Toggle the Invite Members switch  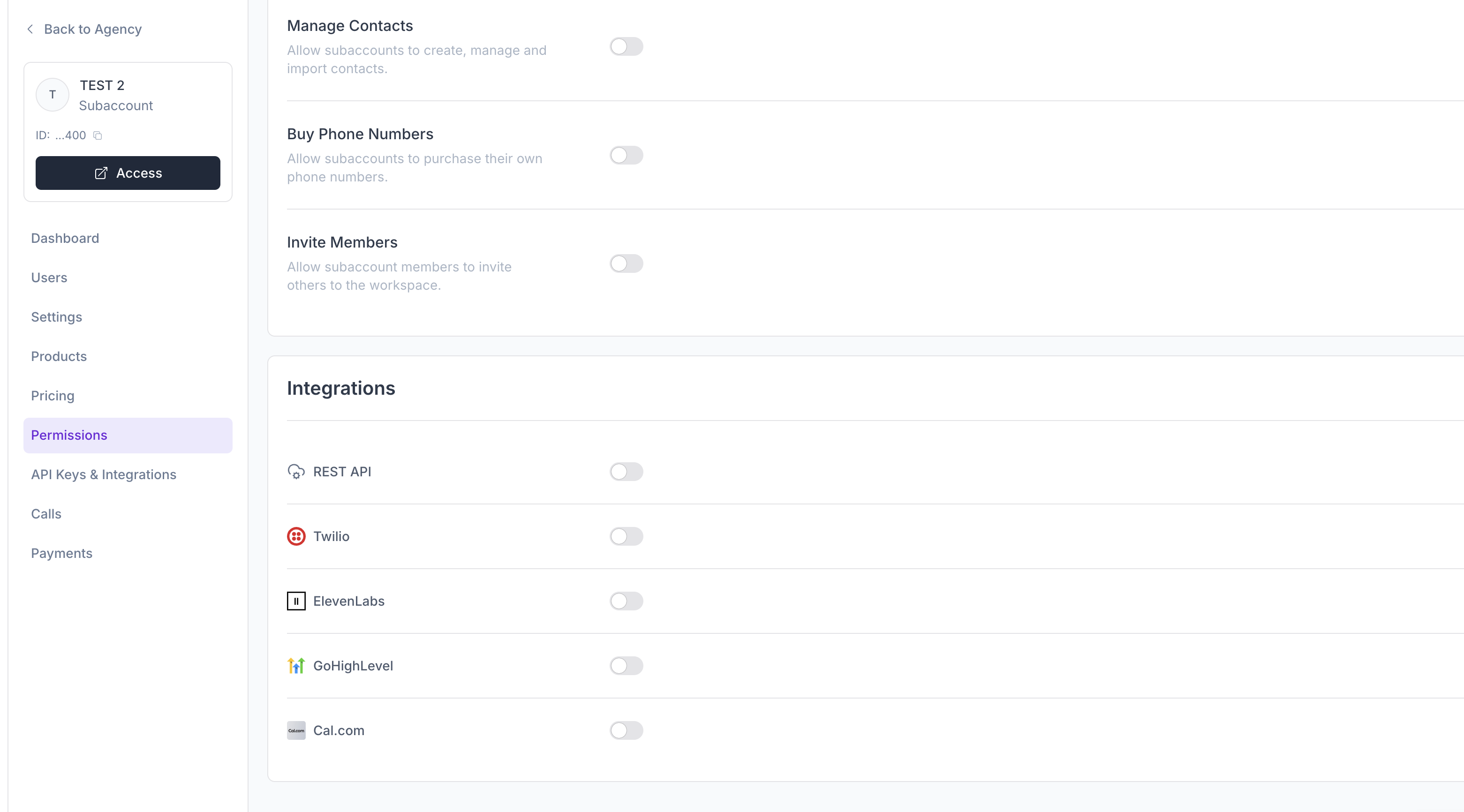tap(626, 263)
